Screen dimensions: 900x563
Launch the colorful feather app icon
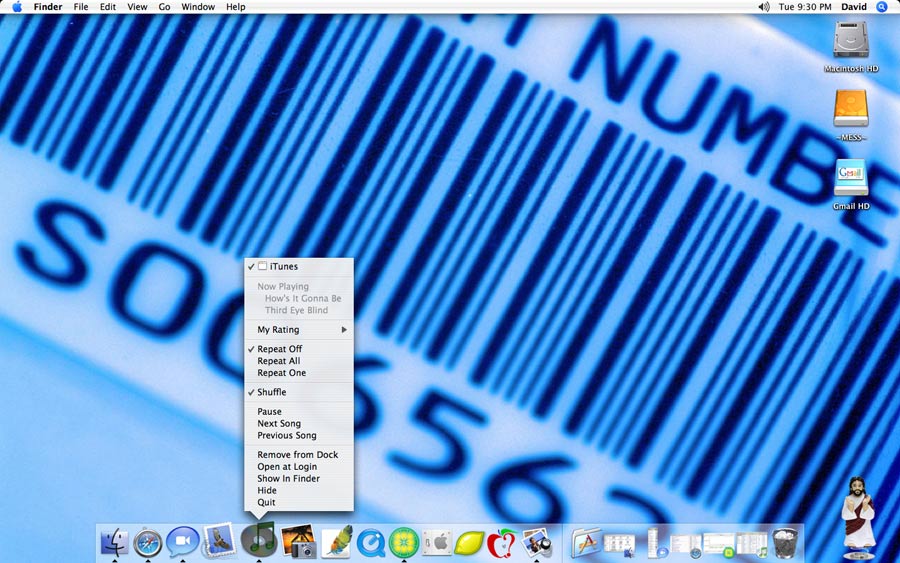tap(337, 542)
